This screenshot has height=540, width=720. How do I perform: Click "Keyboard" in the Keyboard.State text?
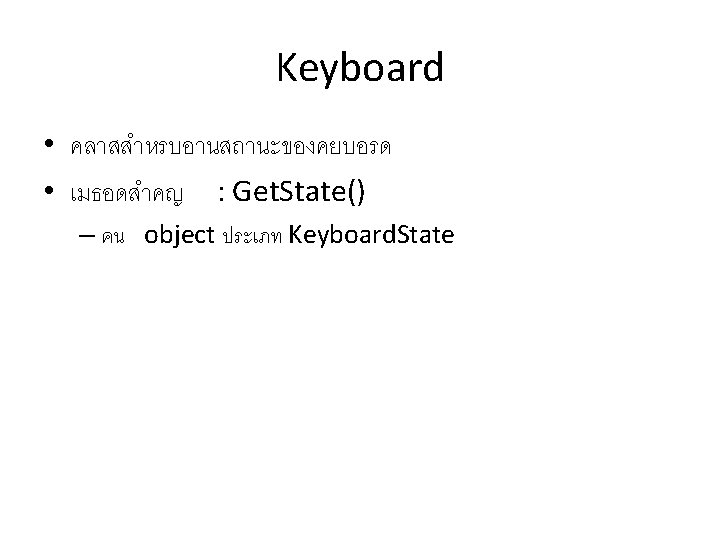click(339, 236)
